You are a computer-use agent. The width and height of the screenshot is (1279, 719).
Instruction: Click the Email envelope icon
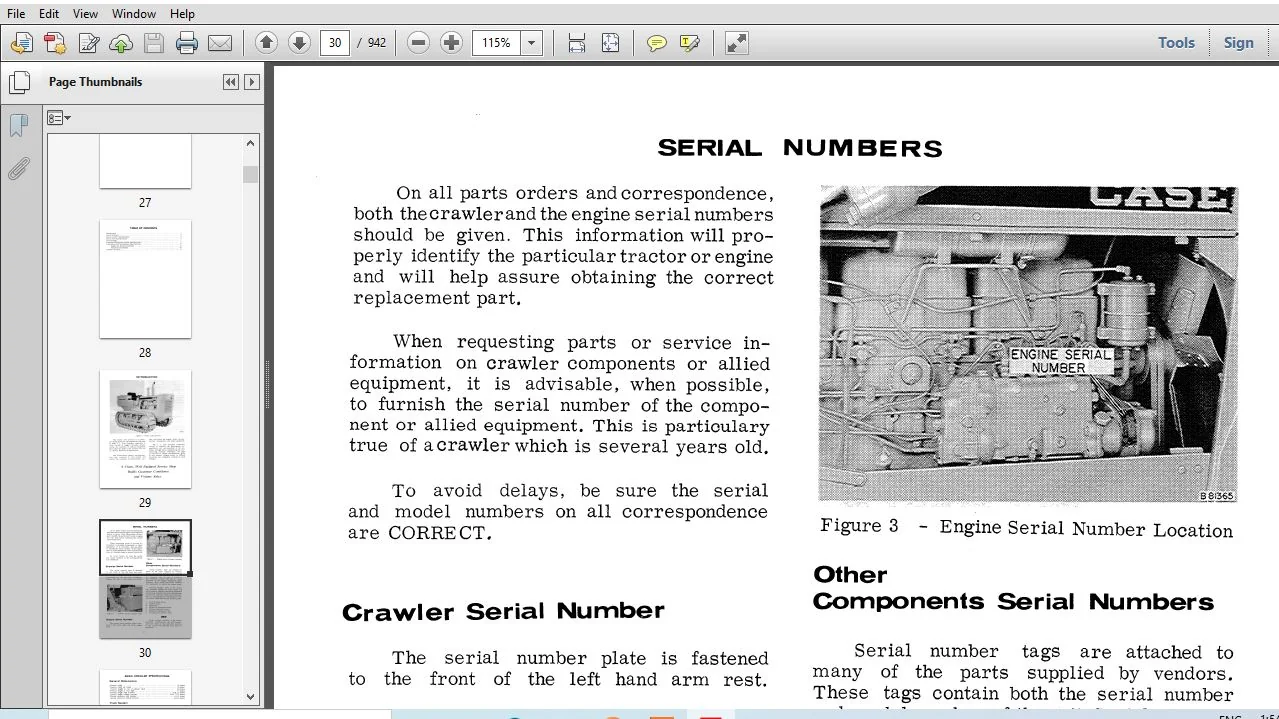(x=220, y=43)
